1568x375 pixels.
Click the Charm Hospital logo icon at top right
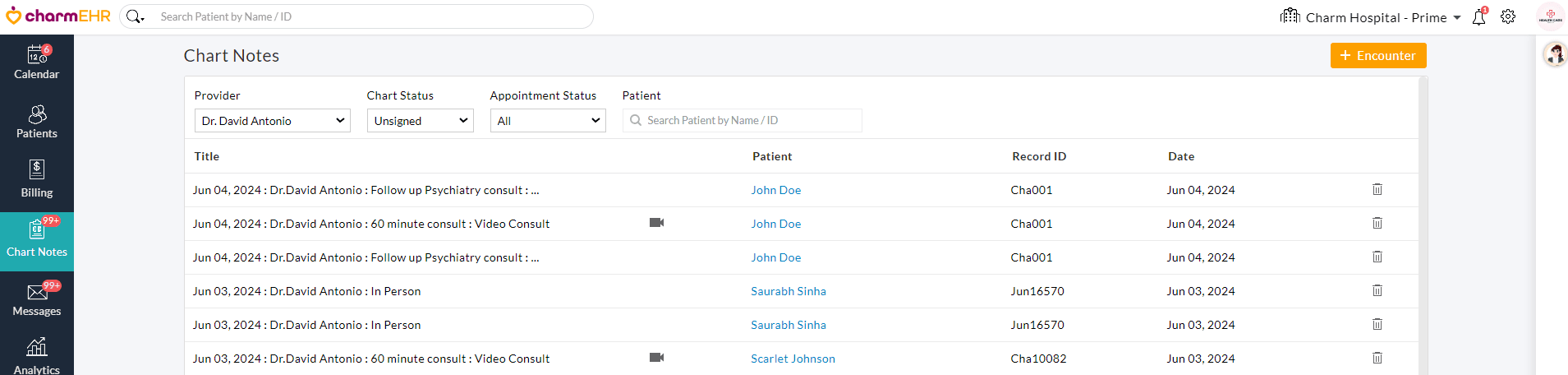tap(1550, 16)
